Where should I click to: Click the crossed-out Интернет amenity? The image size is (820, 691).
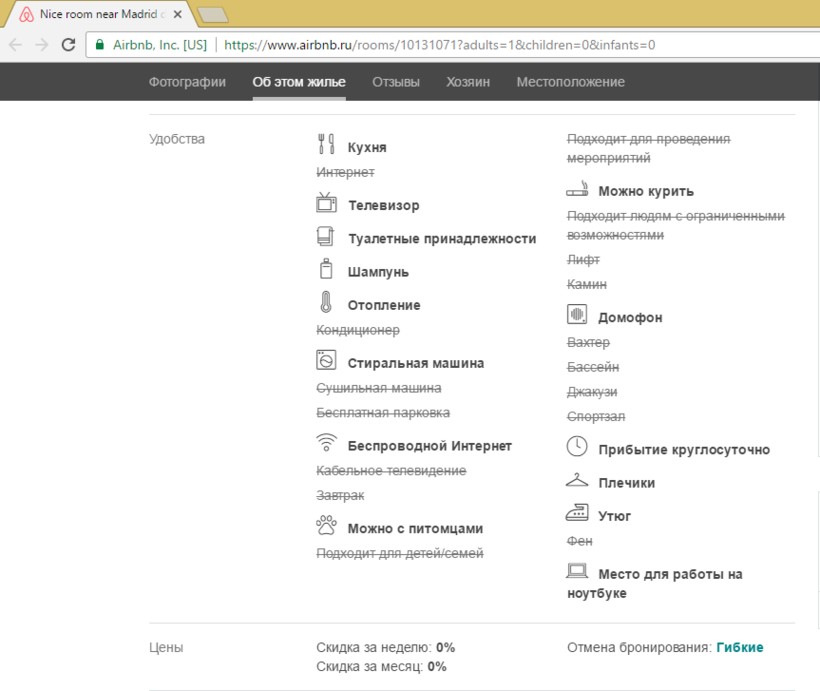[345, 172]
